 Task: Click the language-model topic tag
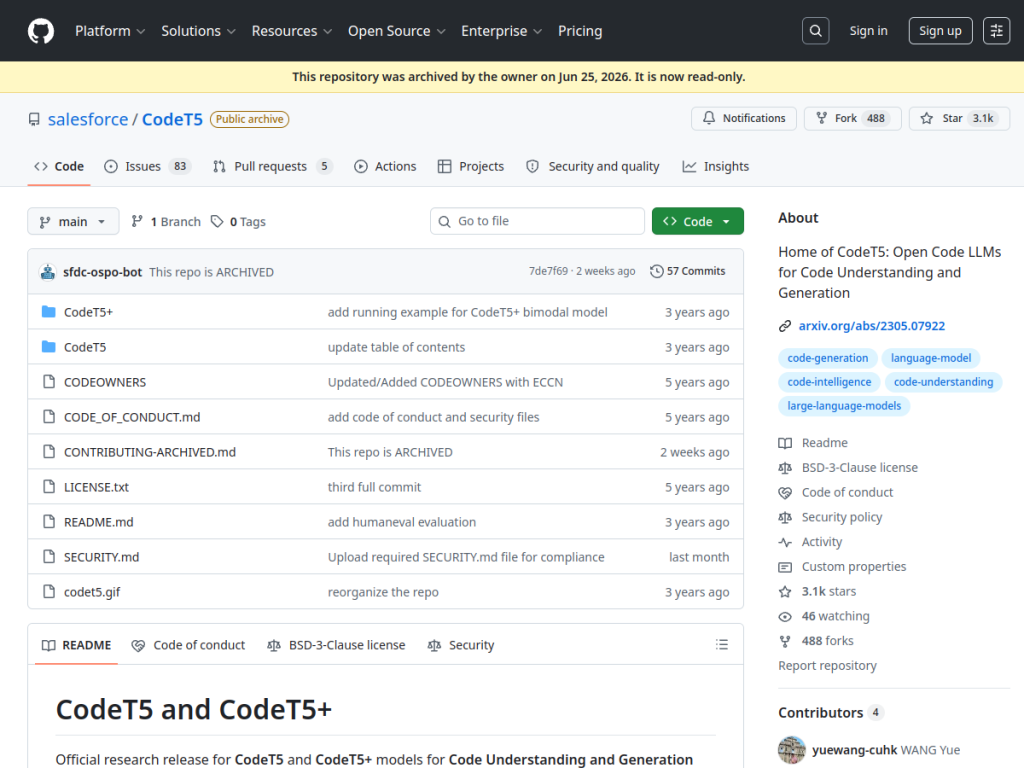[931, 358]
